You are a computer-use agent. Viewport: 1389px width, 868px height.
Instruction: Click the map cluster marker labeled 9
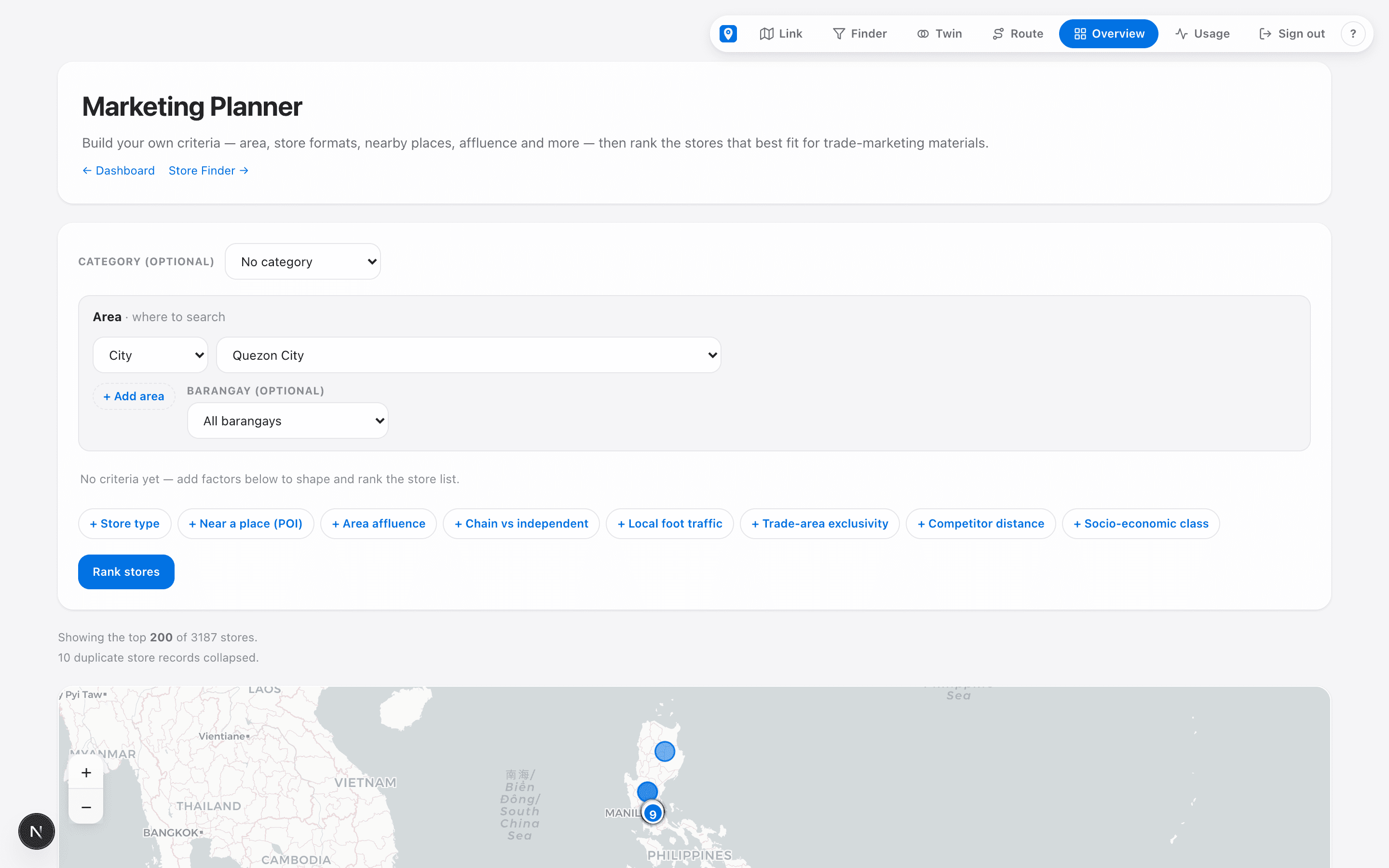(653, 814)
